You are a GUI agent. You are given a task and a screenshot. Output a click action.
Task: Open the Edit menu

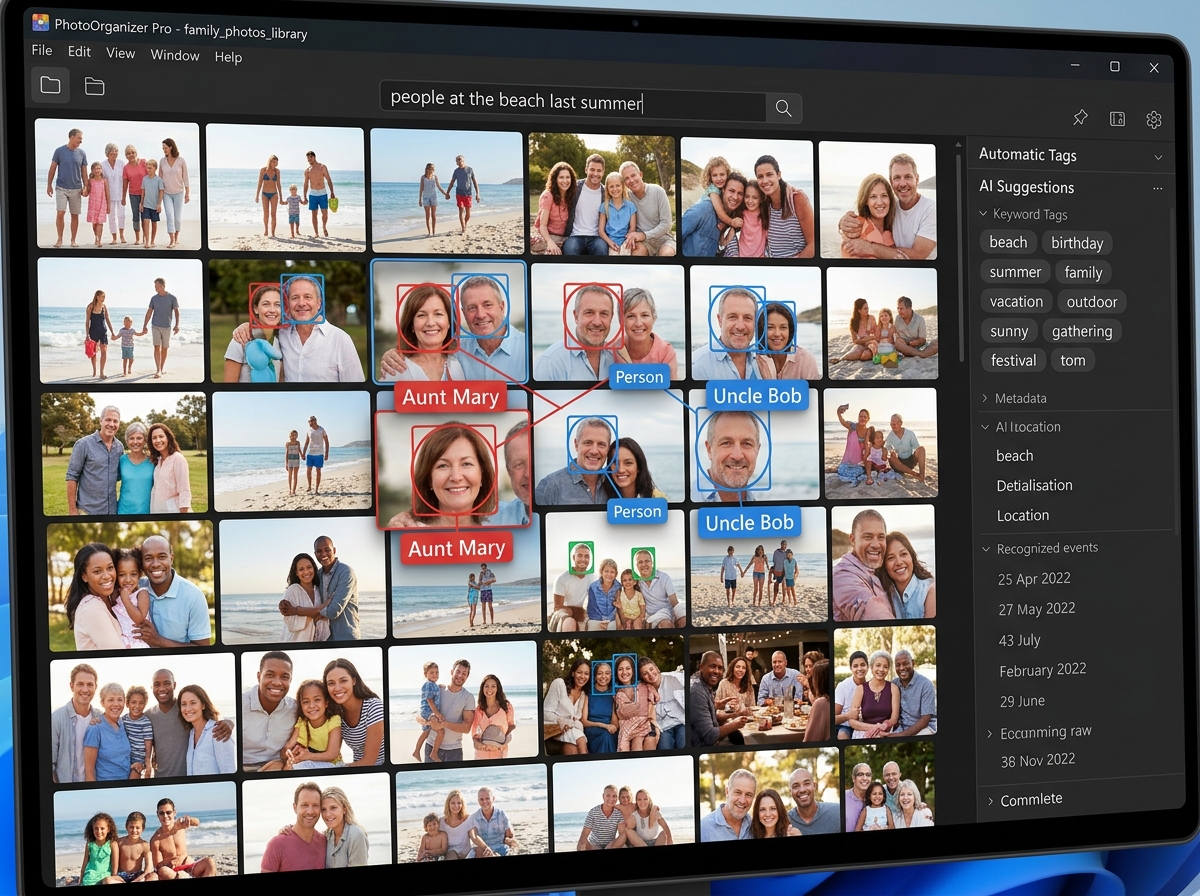click(x=79, y=52)
